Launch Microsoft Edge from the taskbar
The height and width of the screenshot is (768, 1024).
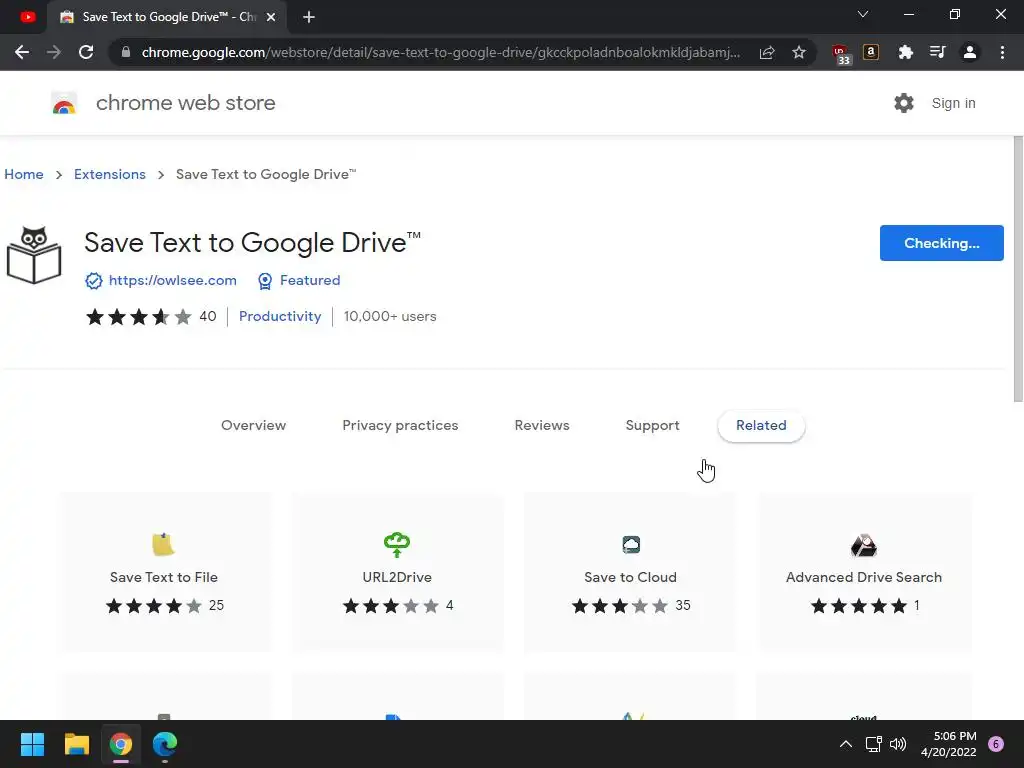[x=165, y=744]
